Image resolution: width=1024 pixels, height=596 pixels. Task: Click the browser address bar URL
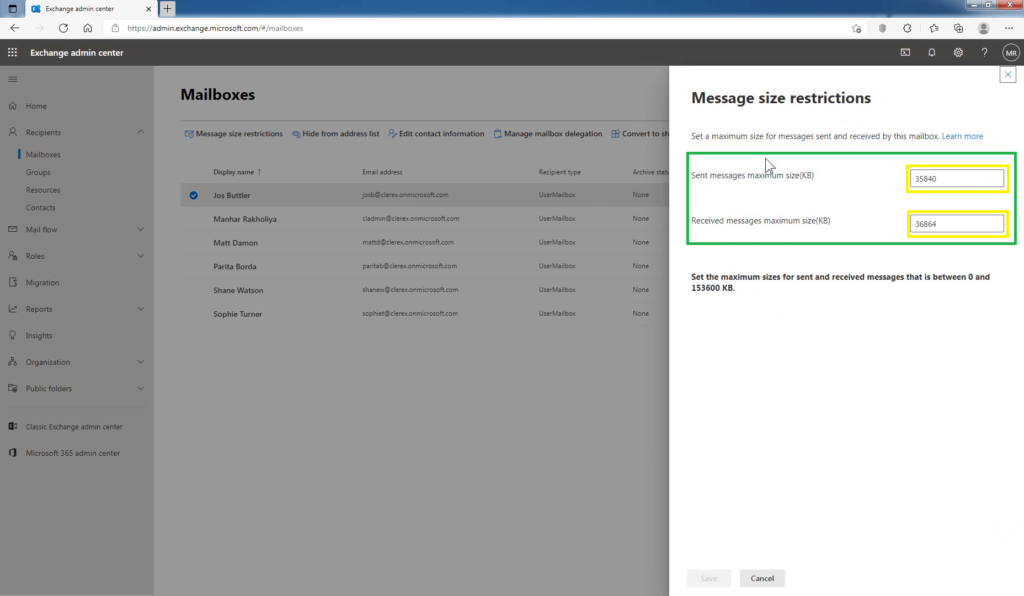(x=215, y=28)
